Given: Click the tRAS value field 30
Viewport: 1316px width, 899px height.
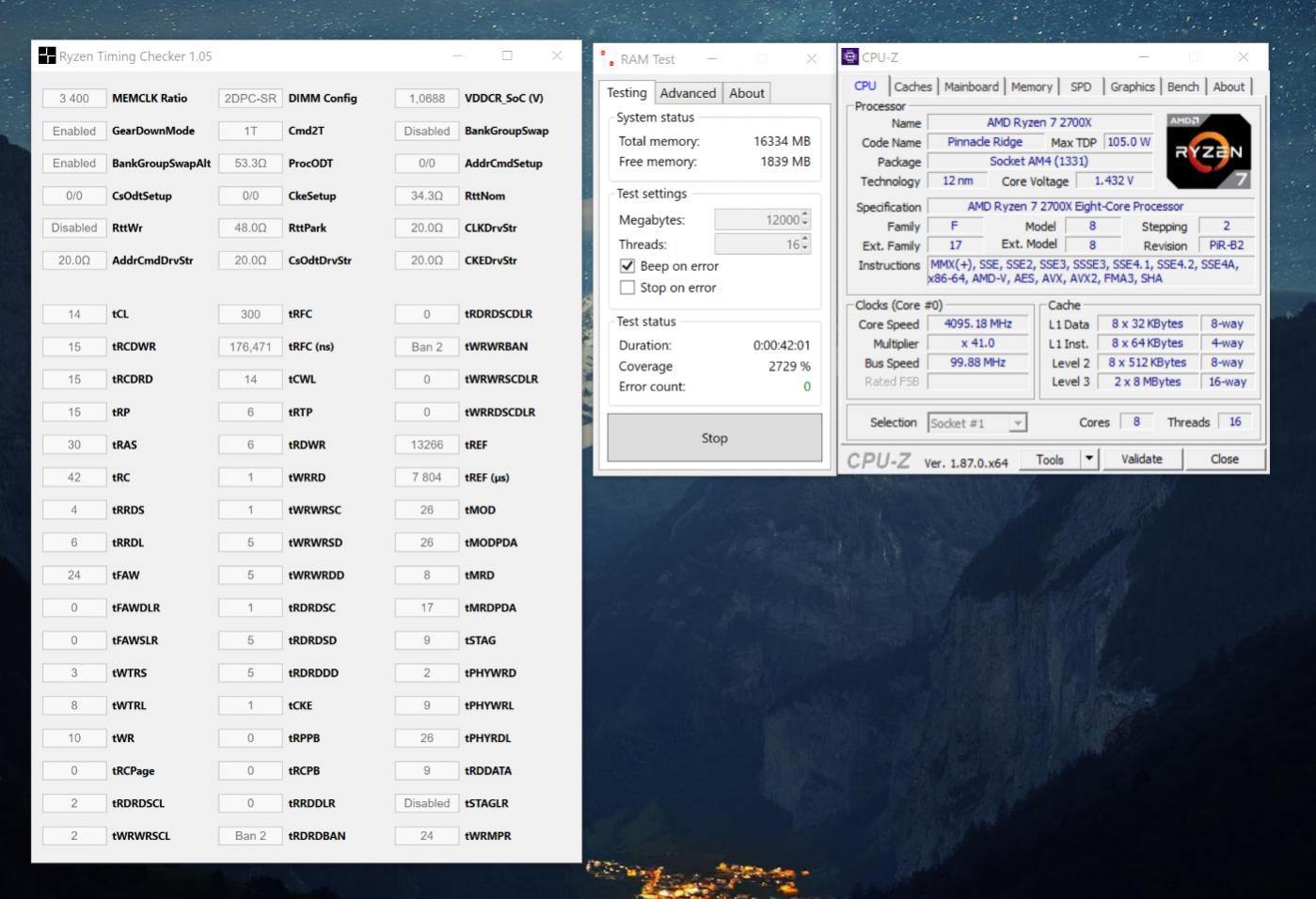Looking at the screenshot, I should tap(74, 445).
